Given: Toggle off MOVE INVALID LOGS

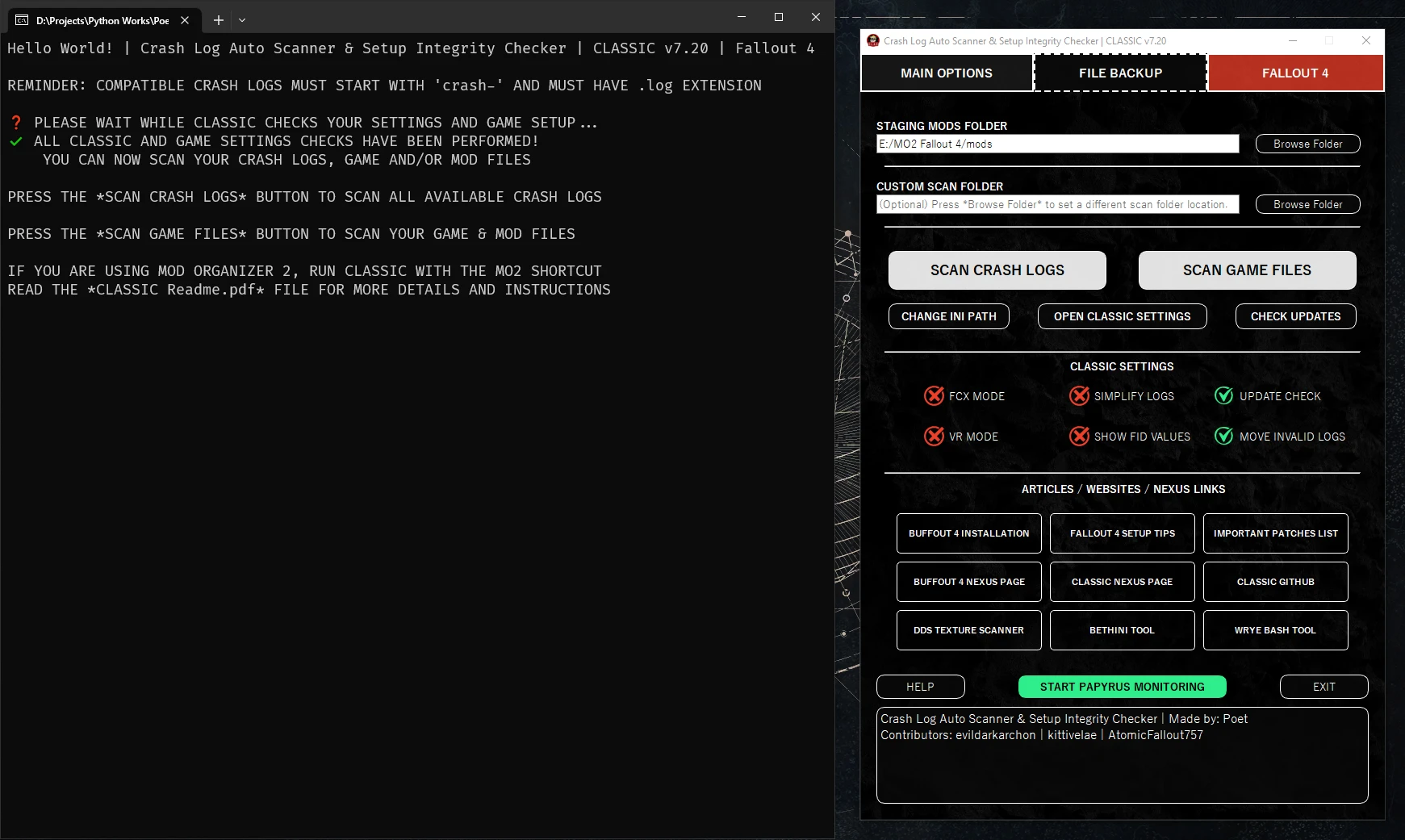Looking at the screenshot, I should click(1224, 436).
